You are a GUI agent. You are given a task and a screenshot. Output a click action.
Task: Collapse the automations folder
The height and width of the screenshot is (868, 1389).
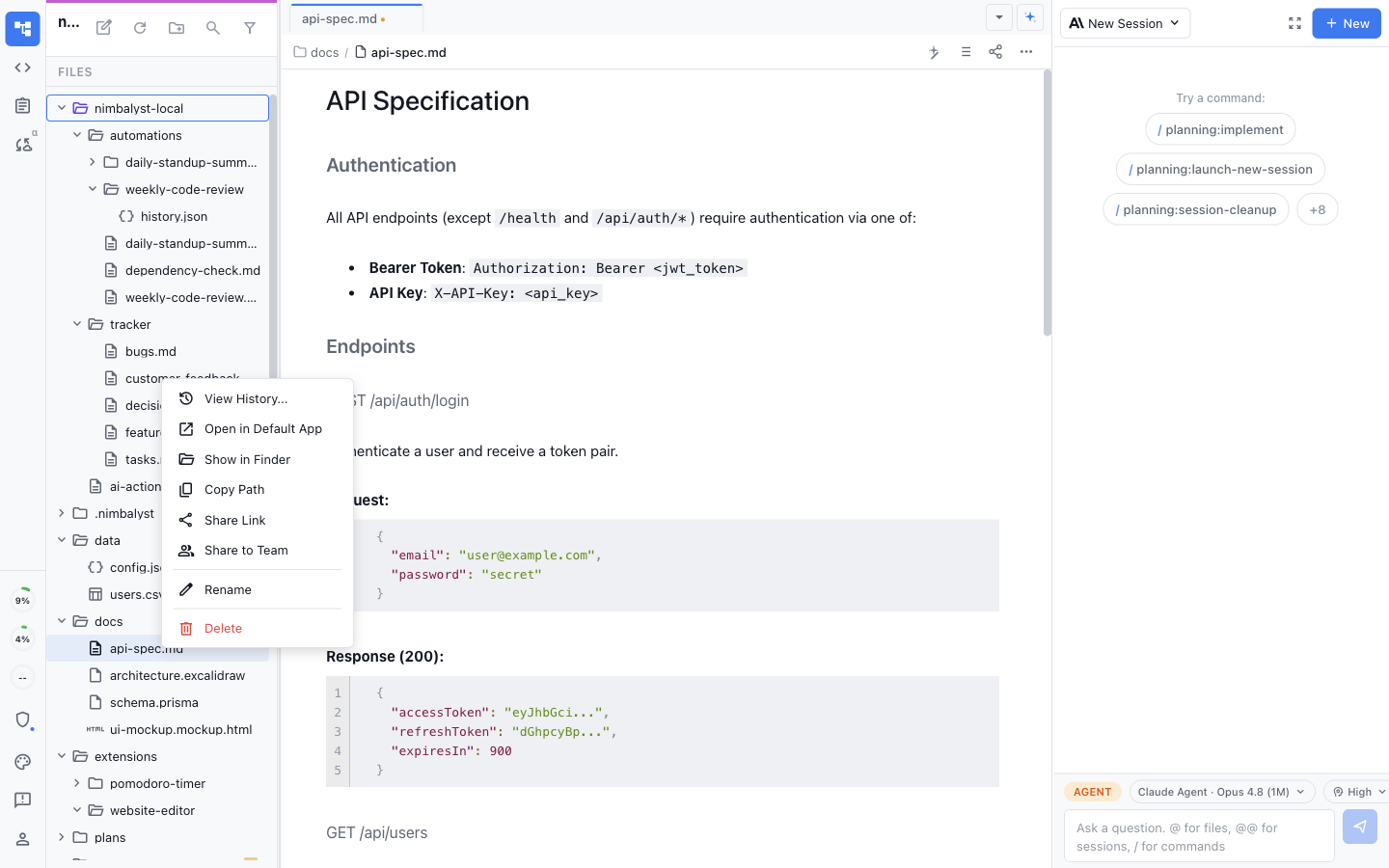click(x=77, y=135)
